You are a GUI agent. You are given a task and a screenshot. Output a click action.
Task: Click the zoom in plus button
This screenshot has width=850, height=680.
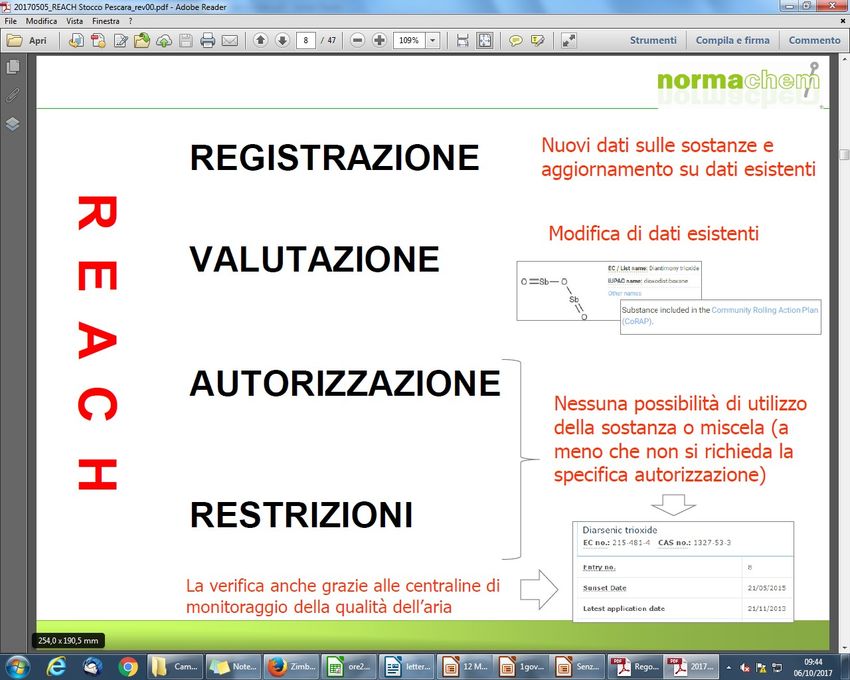[x=379, y=41]
